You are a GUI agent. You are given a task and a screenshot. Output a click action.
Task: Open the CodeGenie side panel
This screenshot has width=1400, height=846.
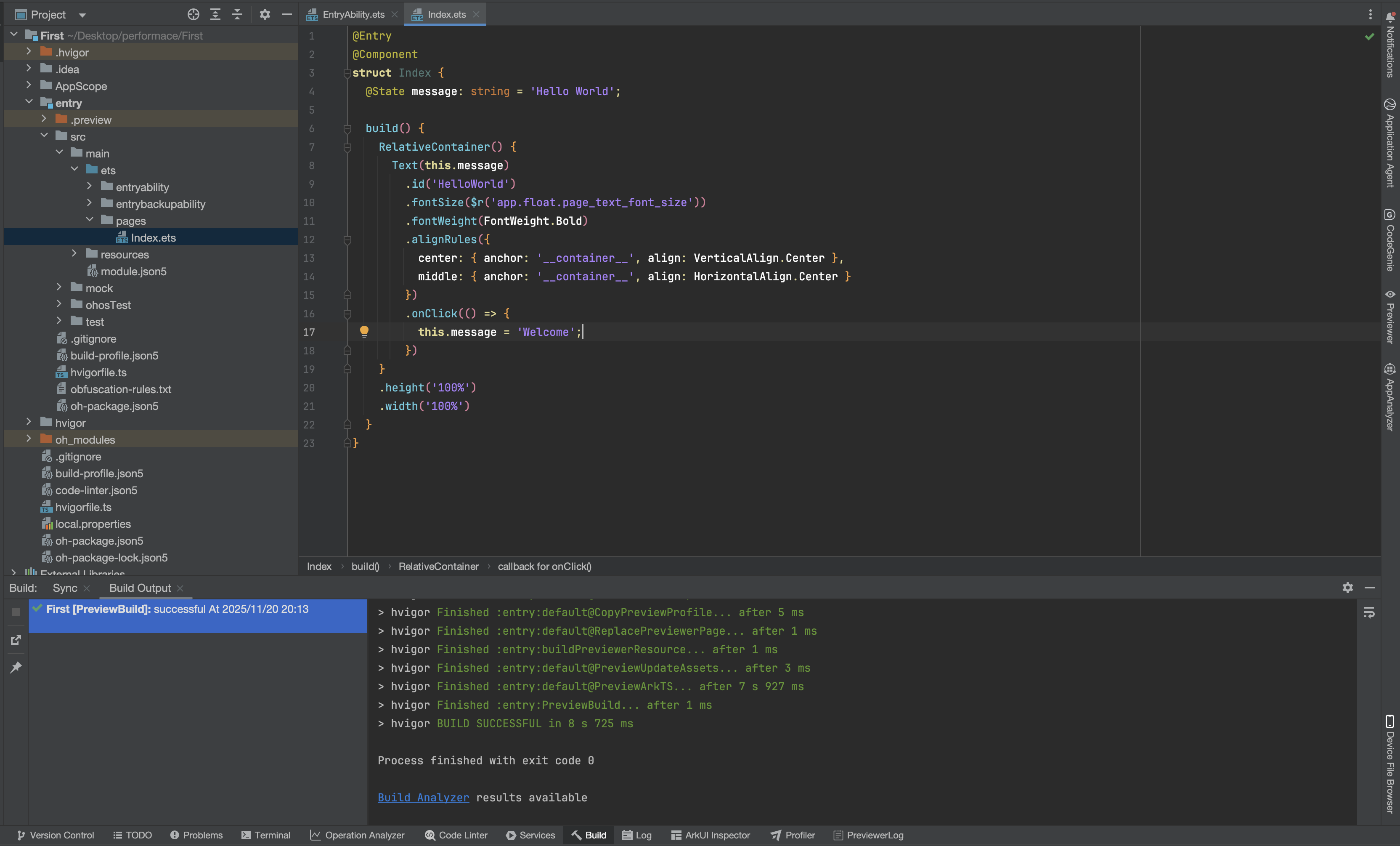pyautogui.click(x=1390, y=240)
